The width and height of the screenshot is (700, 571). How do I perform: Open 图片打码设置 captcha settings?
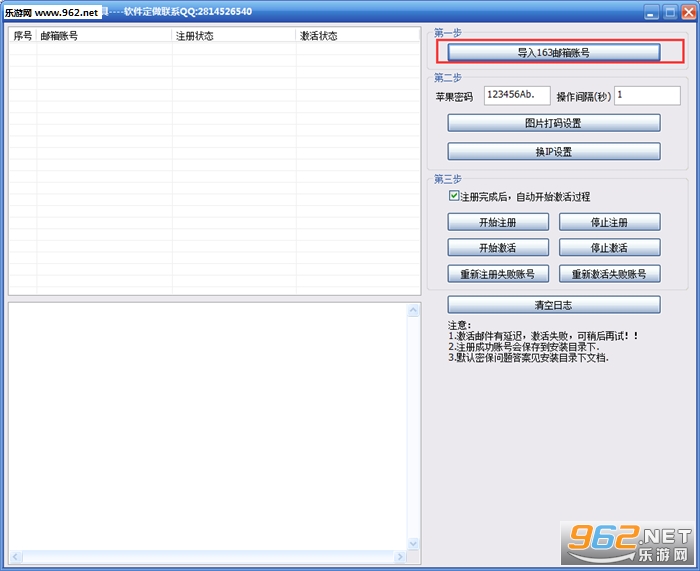pos(554,123)
